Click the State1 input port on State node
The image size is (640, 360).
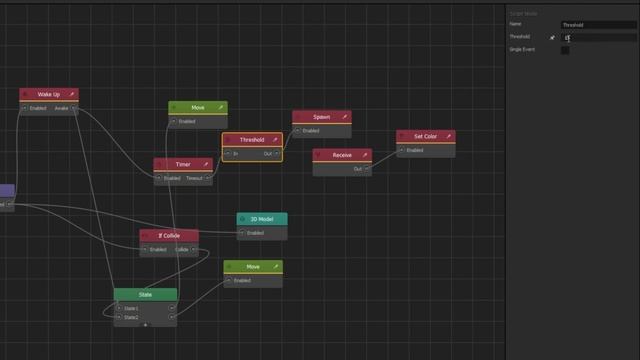tap(119, 308)
